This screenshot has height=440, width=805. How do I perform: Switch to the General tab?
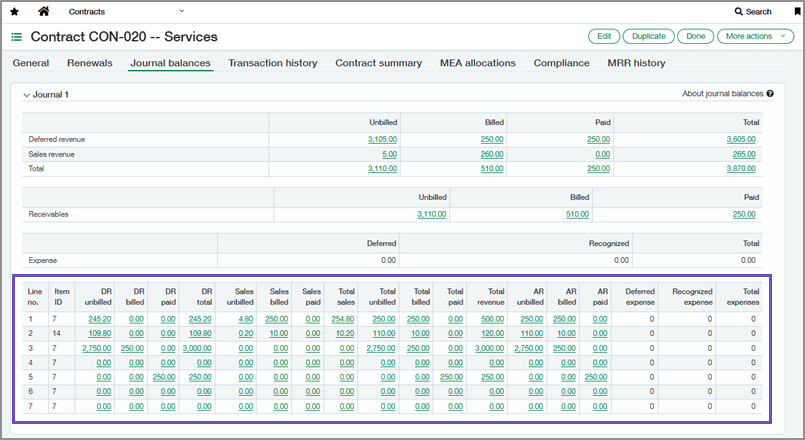click(31, 63)
